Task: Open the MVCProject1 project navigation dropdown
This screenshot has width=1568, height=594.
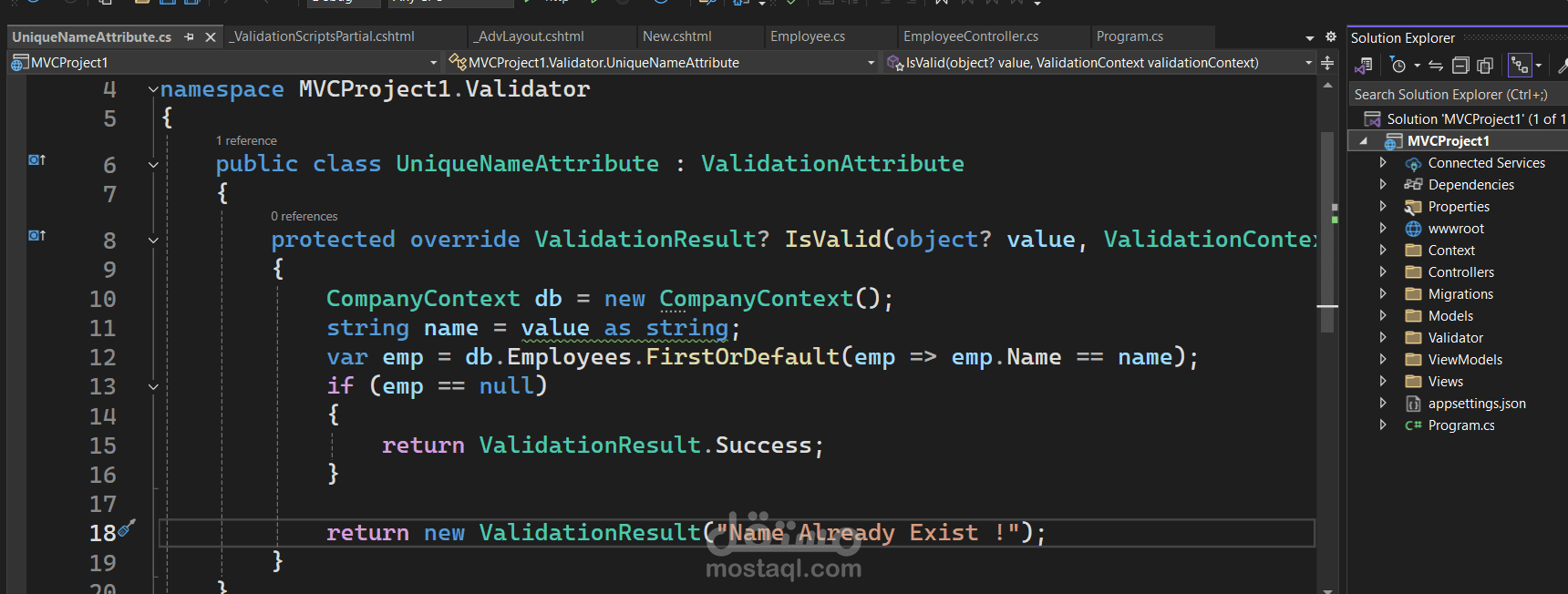Action: pyautogui.click(x=433, y=63)
